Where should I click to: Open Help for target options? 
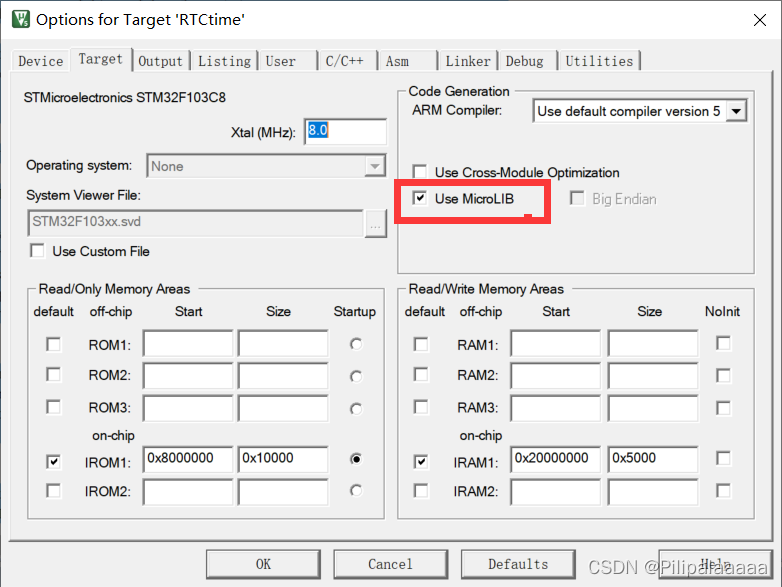click(x=716, y=564)
